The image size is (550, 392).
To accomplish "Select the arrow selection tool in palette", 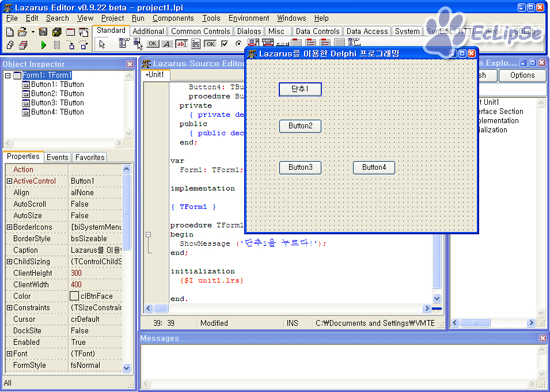I will [x=102, y=44].
